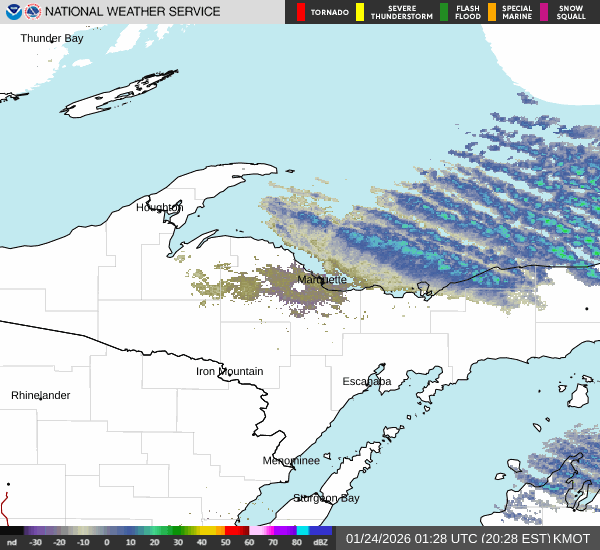Image resolution: width=600 pixels, height=550 pixels.
Task: Select the Escanaba city label
Action: (x=367, y=382)
